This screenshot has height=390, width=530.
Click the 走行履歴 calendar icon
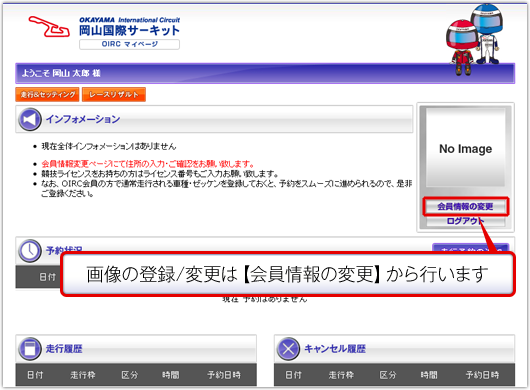point(30,348)
